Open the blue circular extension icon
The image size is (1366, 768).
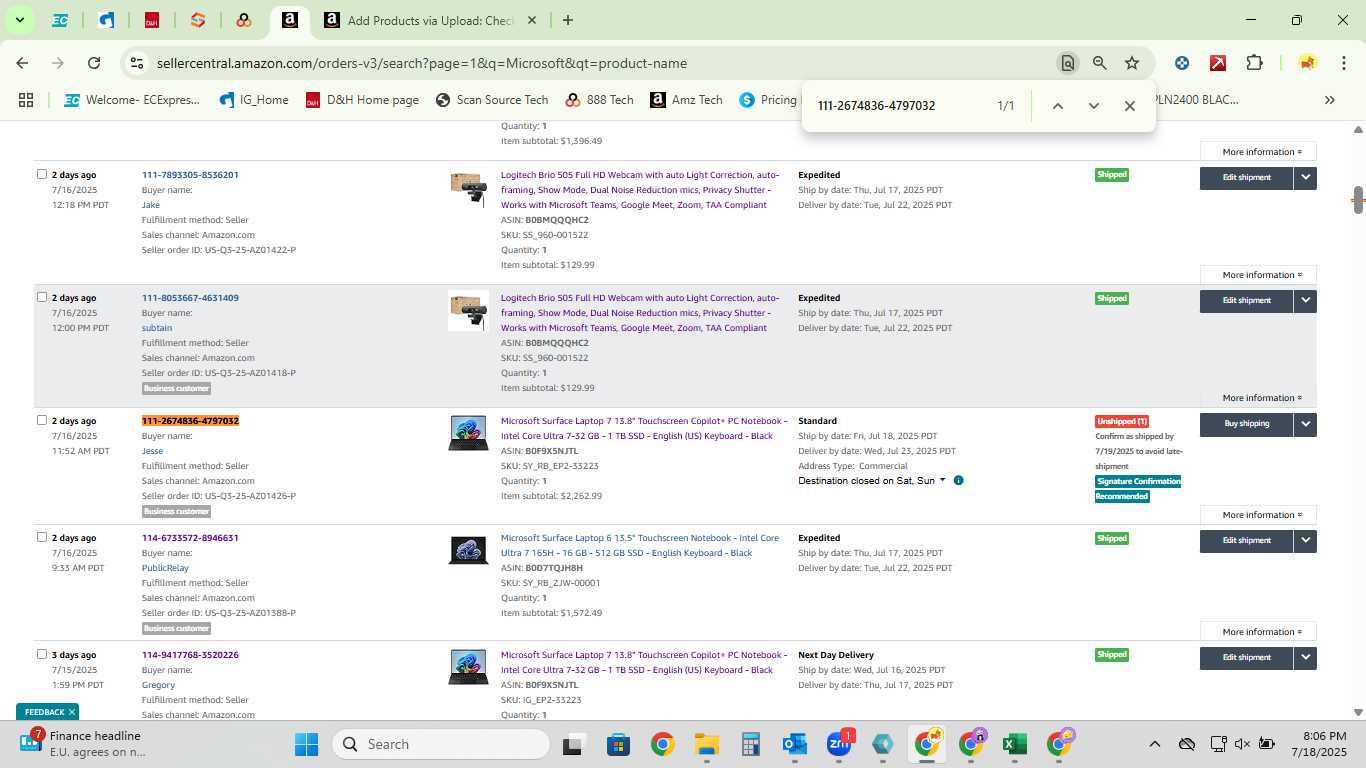point(1182,63)
